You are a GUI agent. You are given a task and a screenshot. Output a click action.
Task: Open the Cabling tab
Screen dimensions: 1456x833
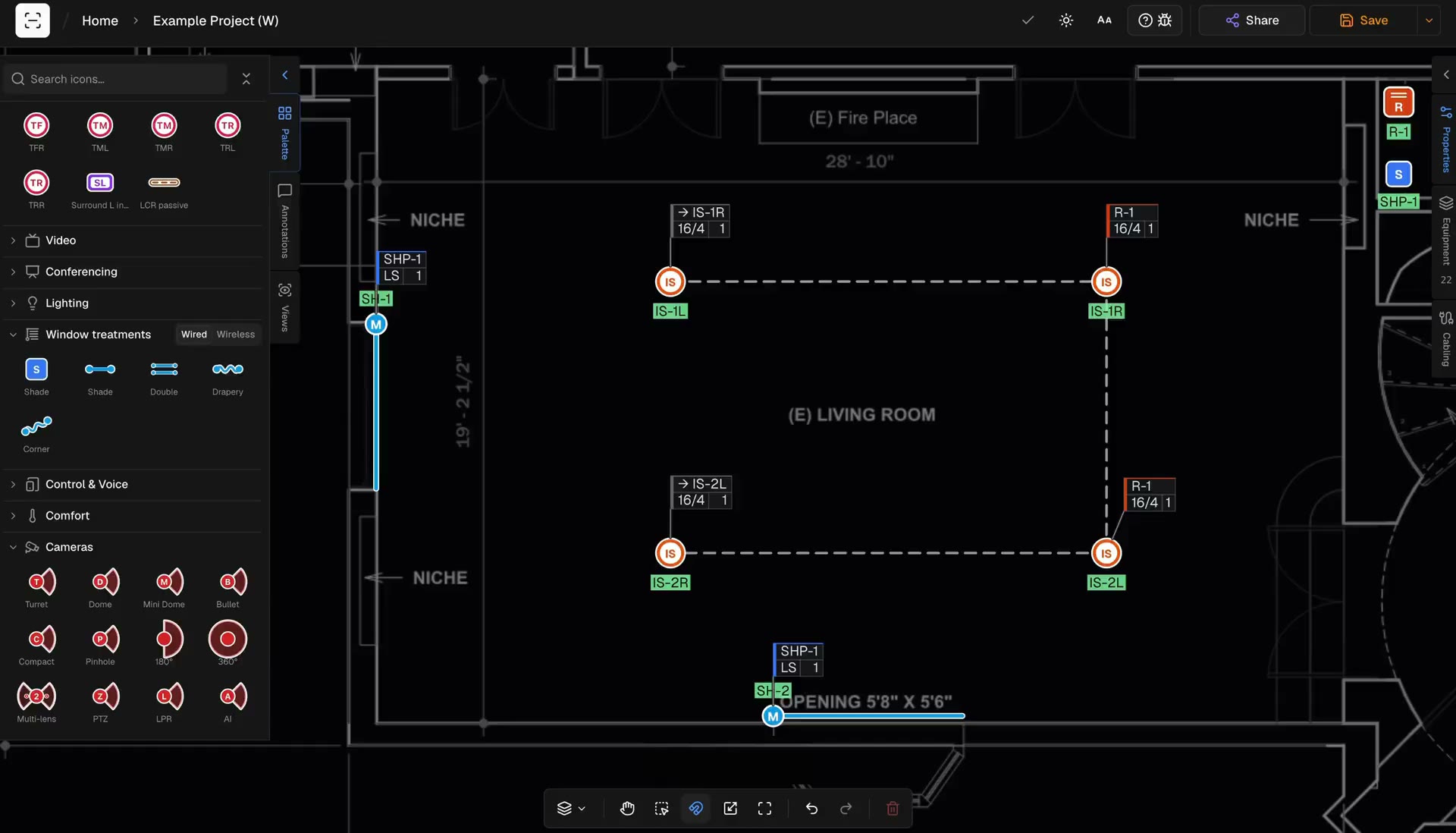tap(1446, 338)
